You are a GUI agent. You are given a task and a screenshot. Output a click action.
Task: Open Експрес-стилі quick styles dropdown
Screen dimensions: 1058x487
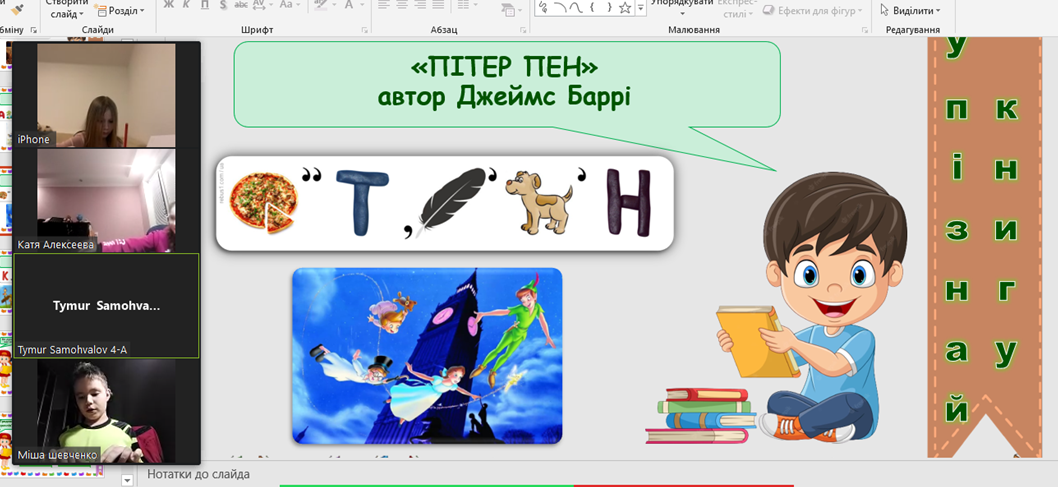click(x=735, y=8)
